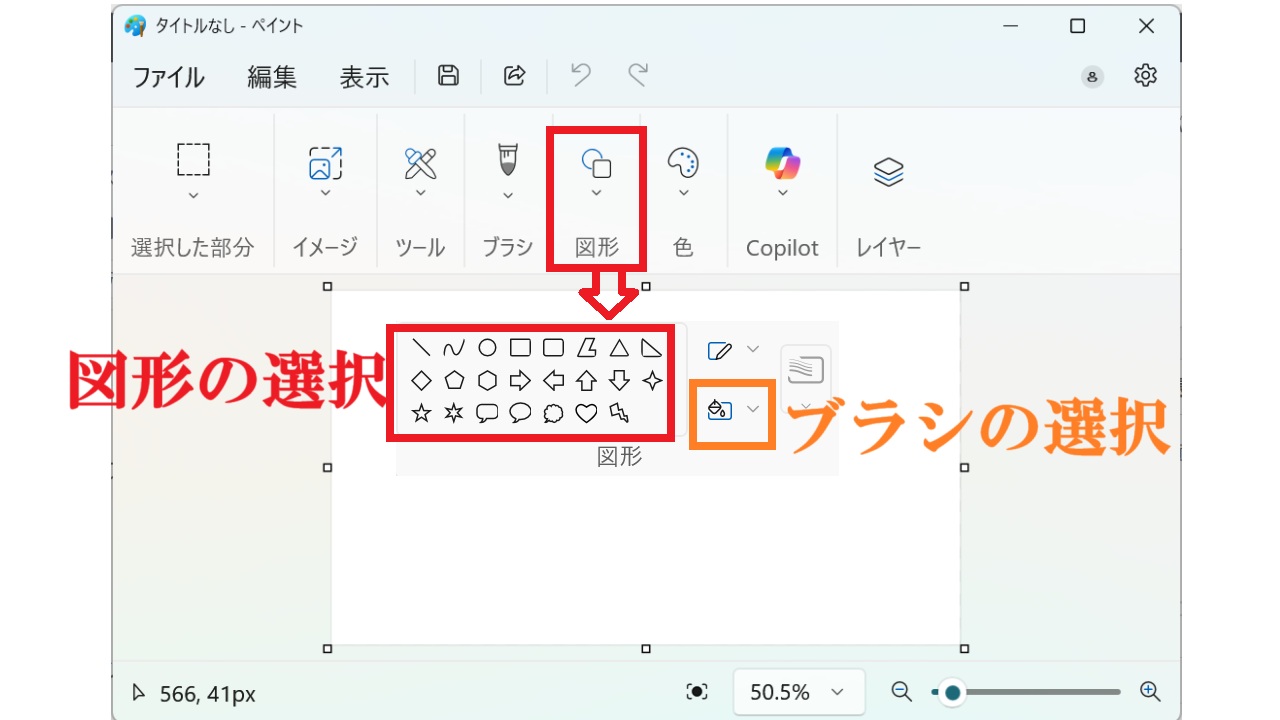
Task: Select the straight line shape
Action: [x=422, y=348]
